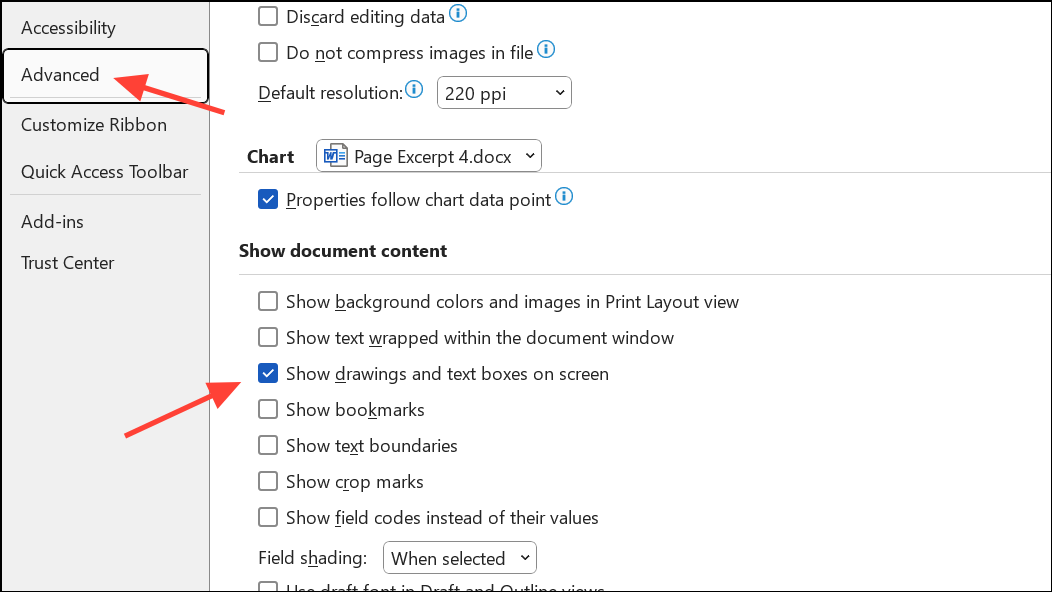Check Do not compress images in file
This screenshot has width=1052, height=592.
coord(268,52)
